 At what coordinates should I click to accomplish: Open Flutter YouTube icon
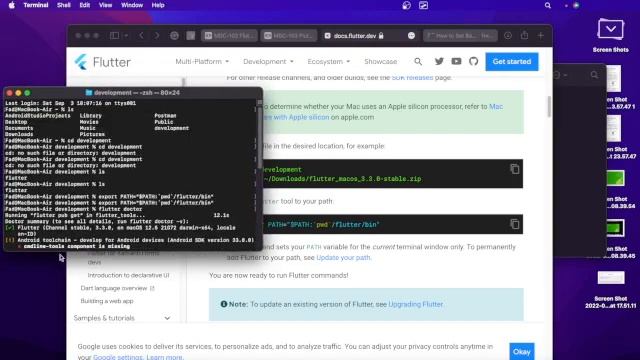coord(456,62)
